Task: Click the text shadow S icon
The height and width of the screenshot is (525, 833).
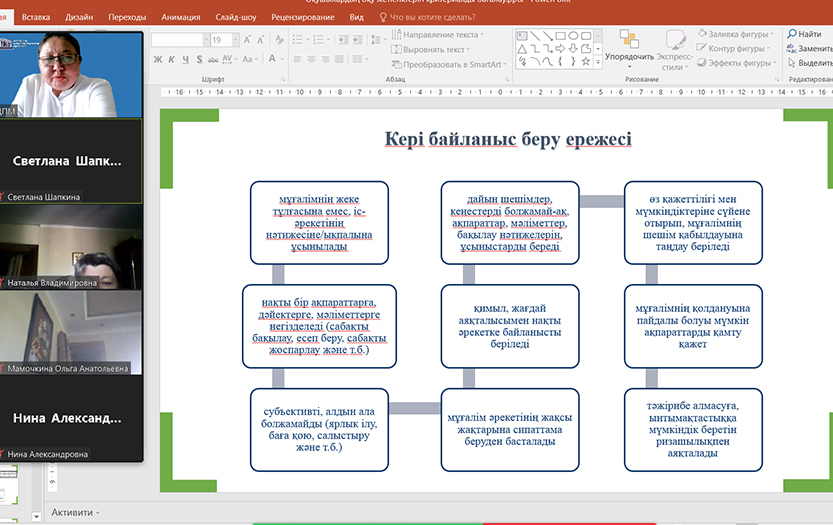Action: click(x=200, y=60)
